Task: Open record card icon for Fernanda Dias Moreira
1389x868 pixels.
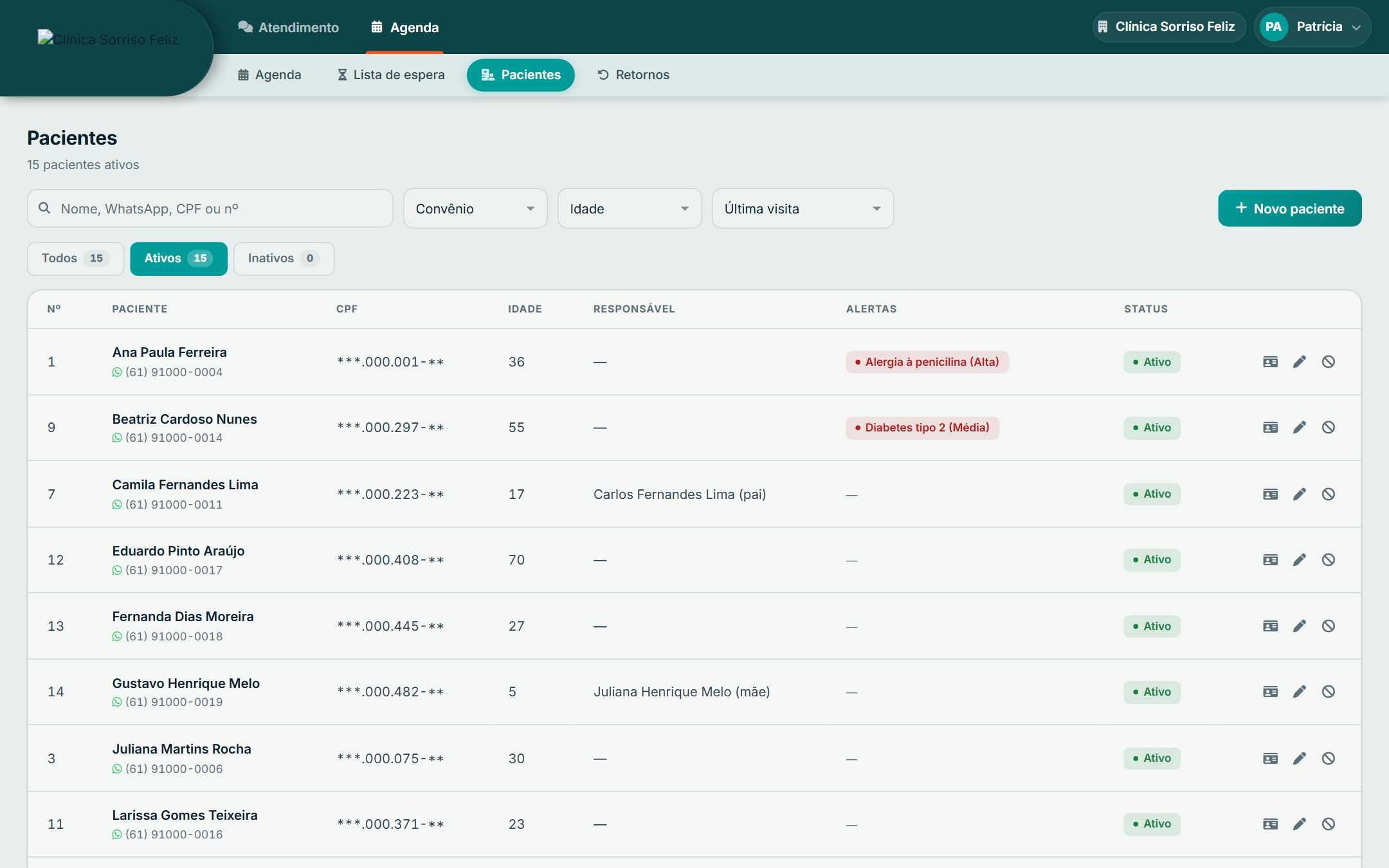Action: point(1270,626)
